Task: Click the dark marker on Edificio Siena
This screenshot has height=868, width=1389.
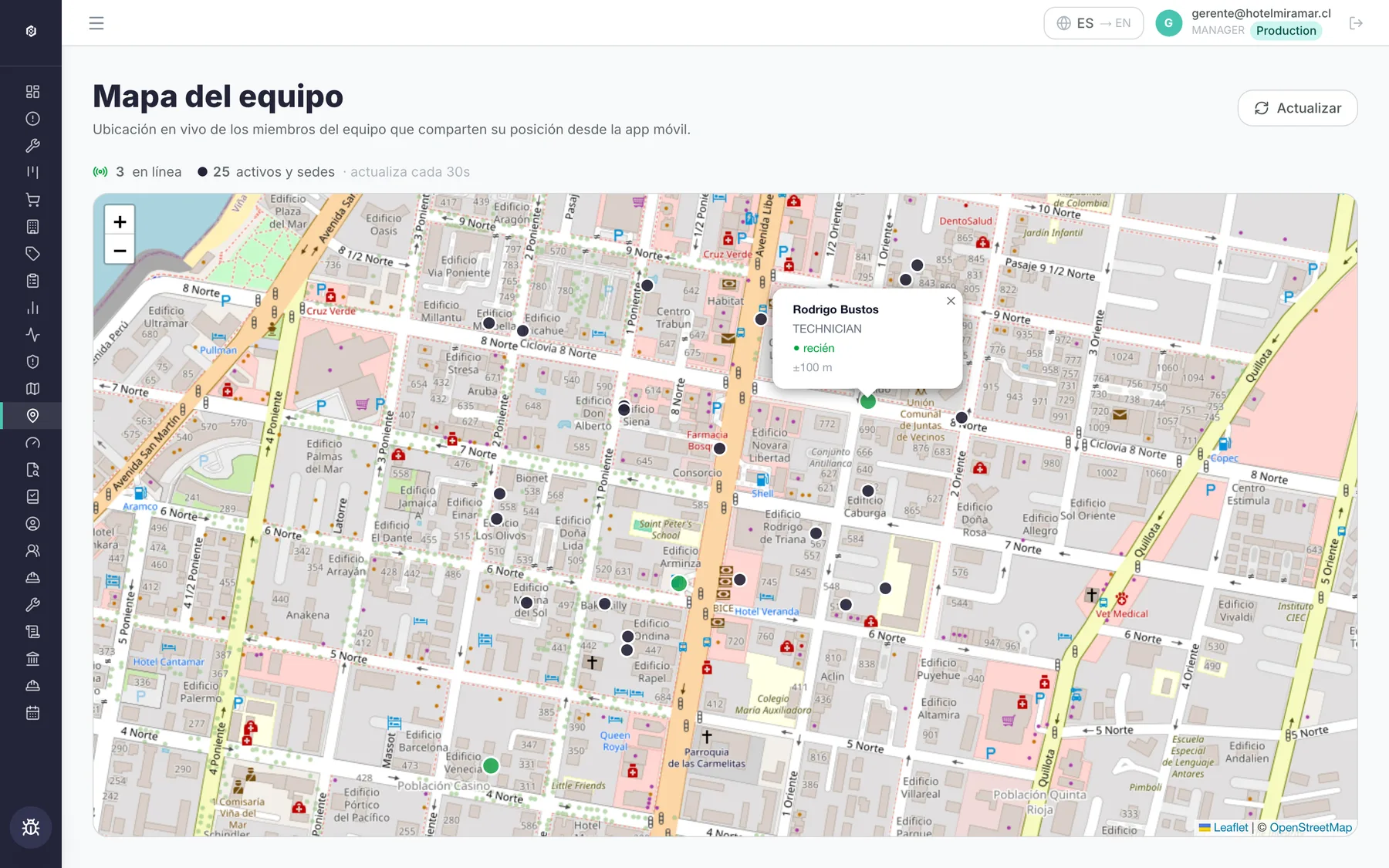Action: 624,409
